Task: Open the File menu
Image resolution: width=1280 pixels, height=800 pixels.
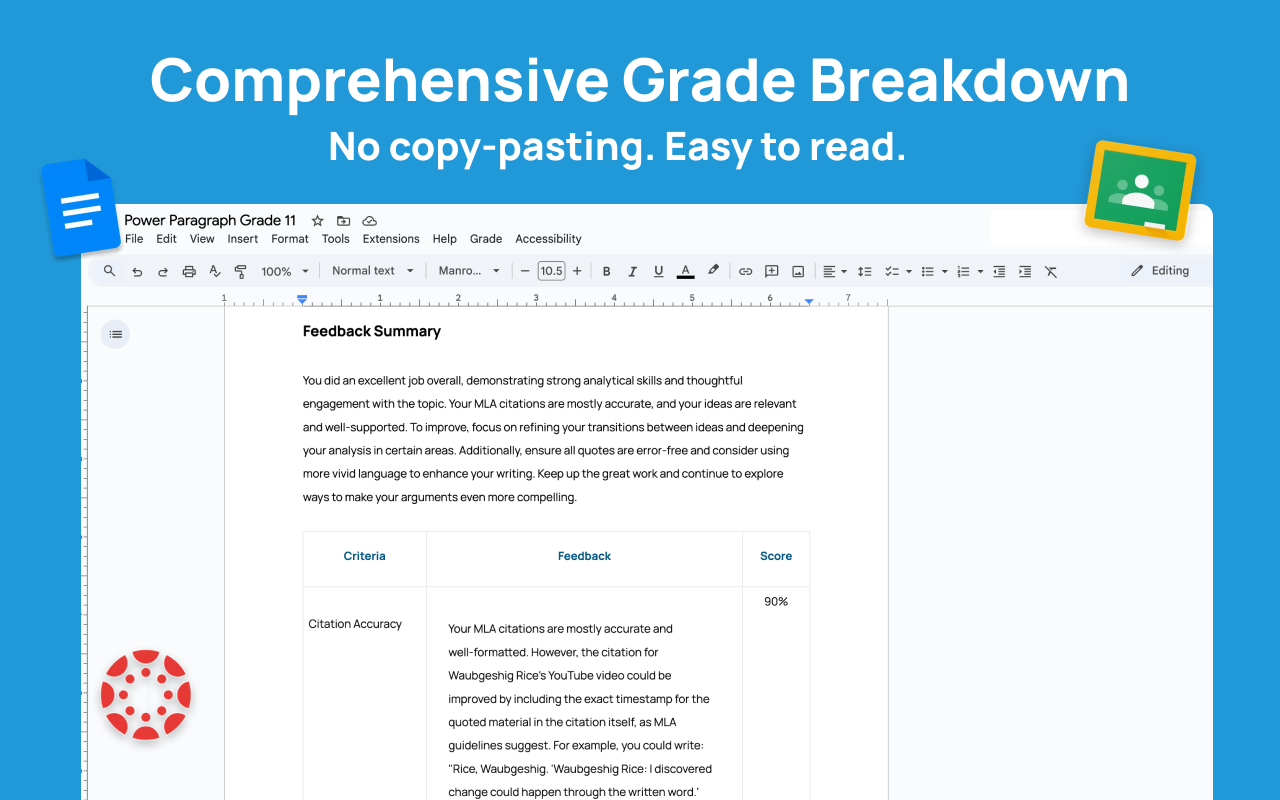Action: tap(134, 239)
